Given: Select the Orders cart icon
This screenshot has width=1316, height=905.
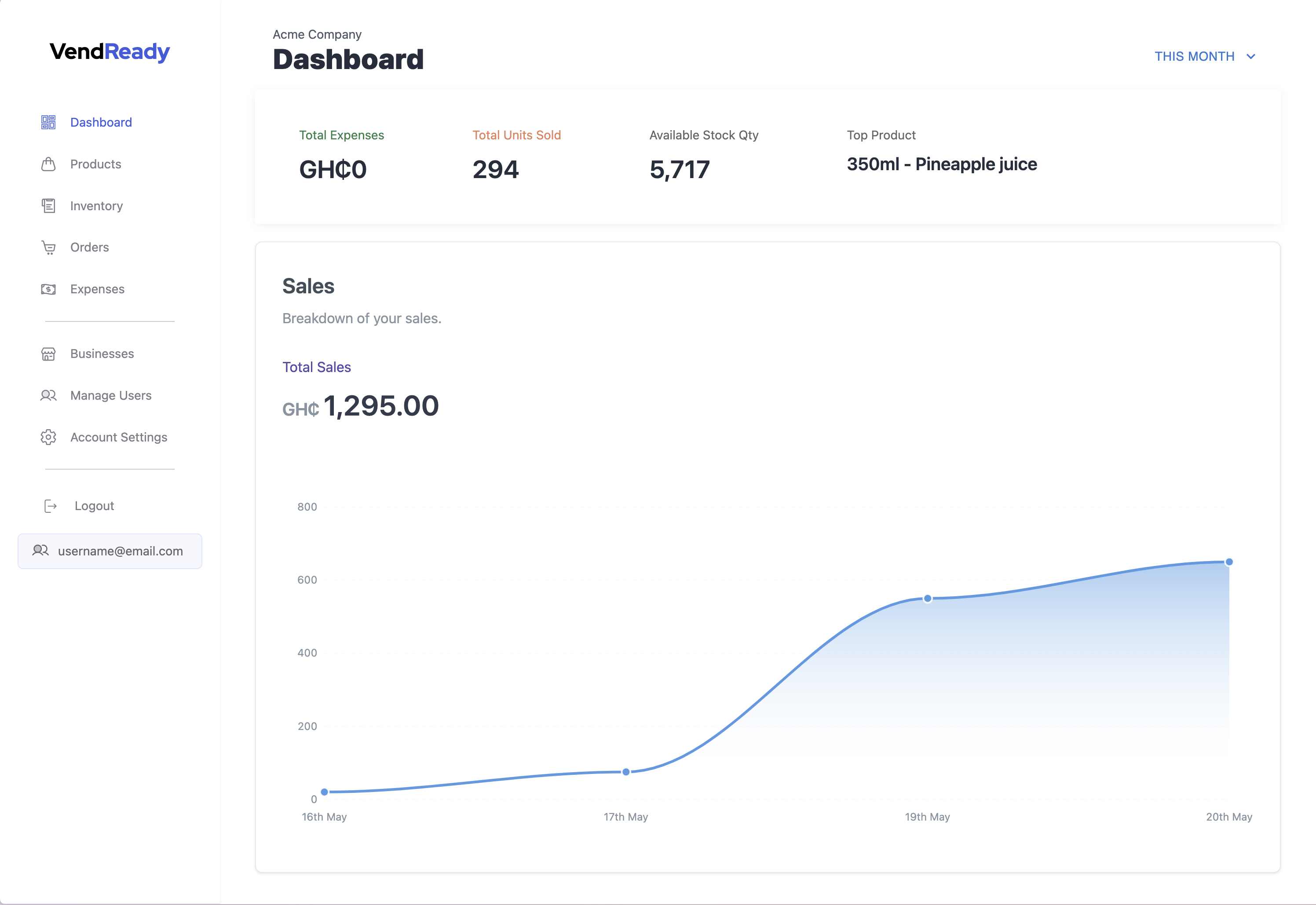Looking at the screenshot, I should click(48, 247).
